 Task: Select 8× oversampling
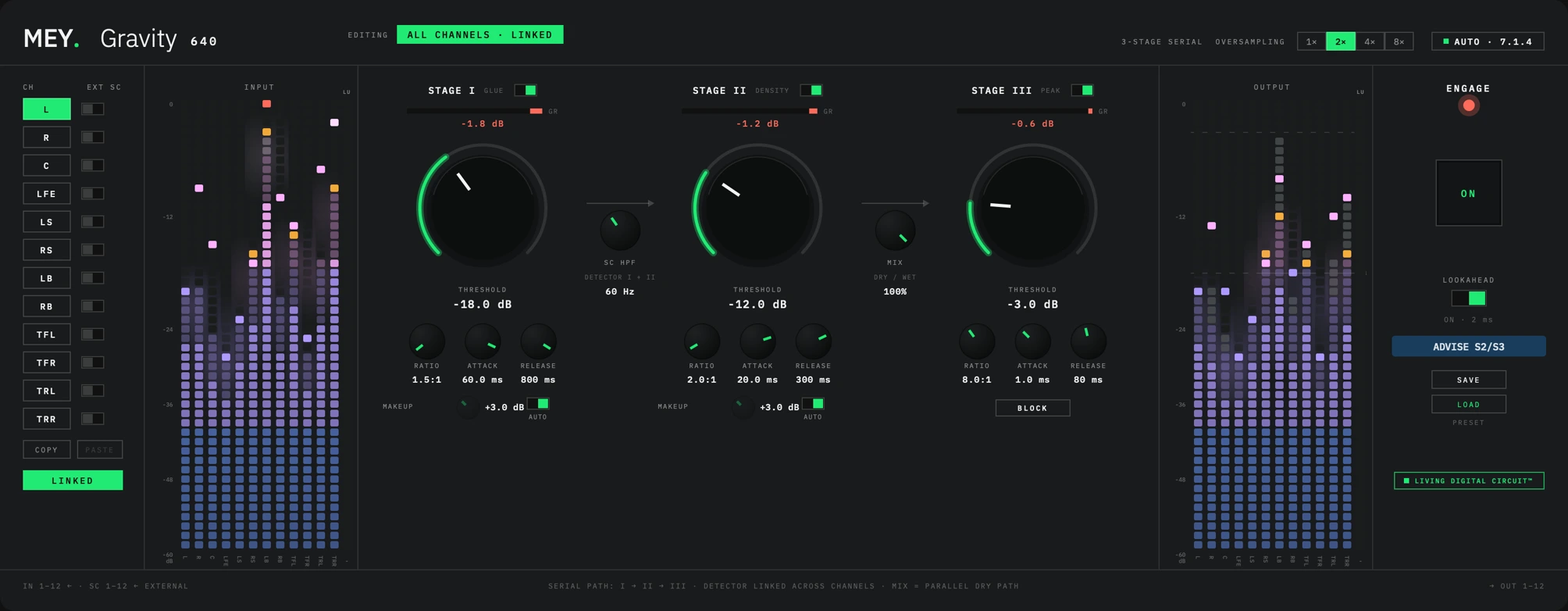(1399, 41)
